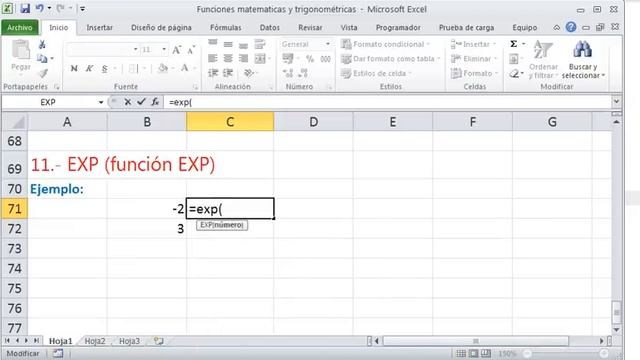Image resolution: width=640 pixels, height=360 pixels.
Task: Click cell B72 containing 3
Action: pos(147,229)
